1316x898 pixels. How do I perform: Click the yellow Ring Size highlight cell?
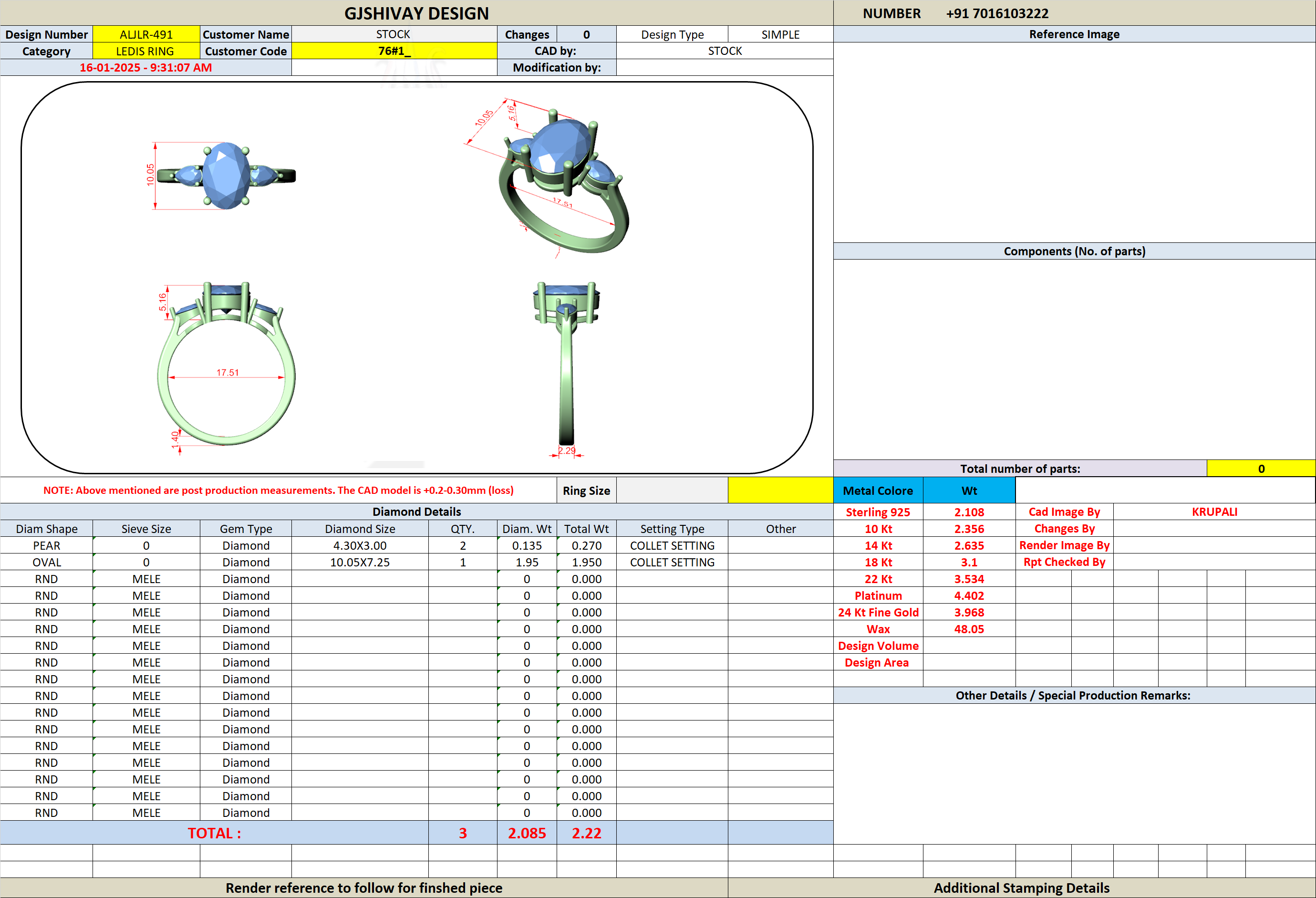click(x=780, y=490)
